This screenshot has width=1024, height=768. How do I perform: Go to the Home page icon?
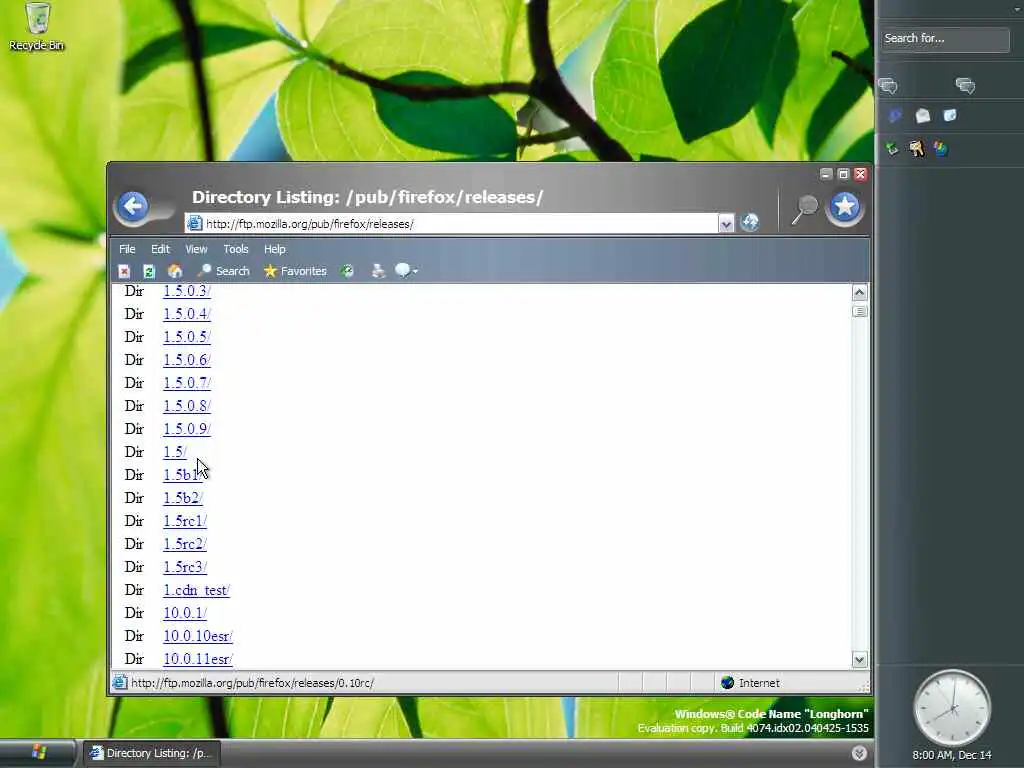click(x=174, y=271)
